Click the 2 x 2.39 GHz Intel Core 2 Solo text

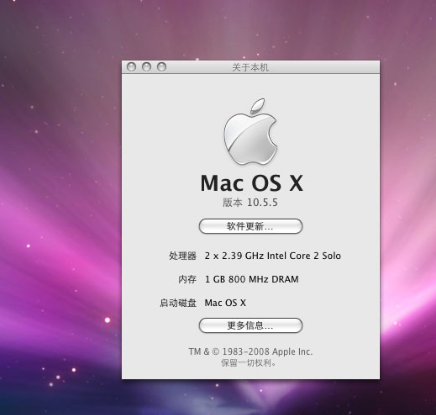[273, 256]
